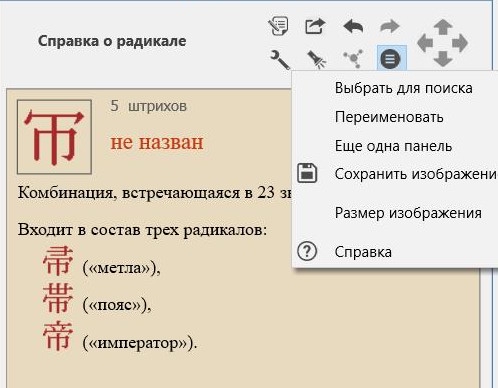The width and height of the screenshot is (498, 388).
Task: Click the «пояс» radical character
Action: click(58, 298)
